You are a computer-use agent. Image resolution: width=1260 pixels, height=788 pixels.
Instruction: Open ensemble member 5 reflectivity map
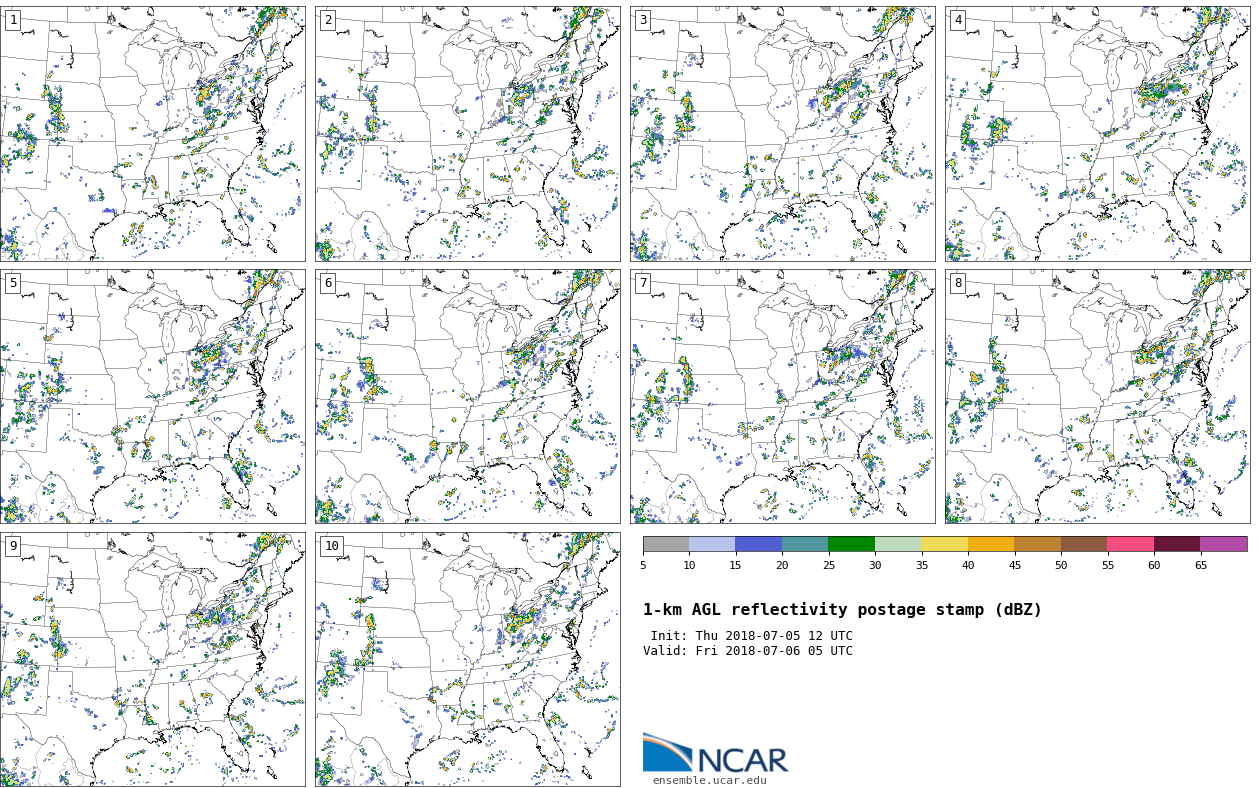(152, 396)
